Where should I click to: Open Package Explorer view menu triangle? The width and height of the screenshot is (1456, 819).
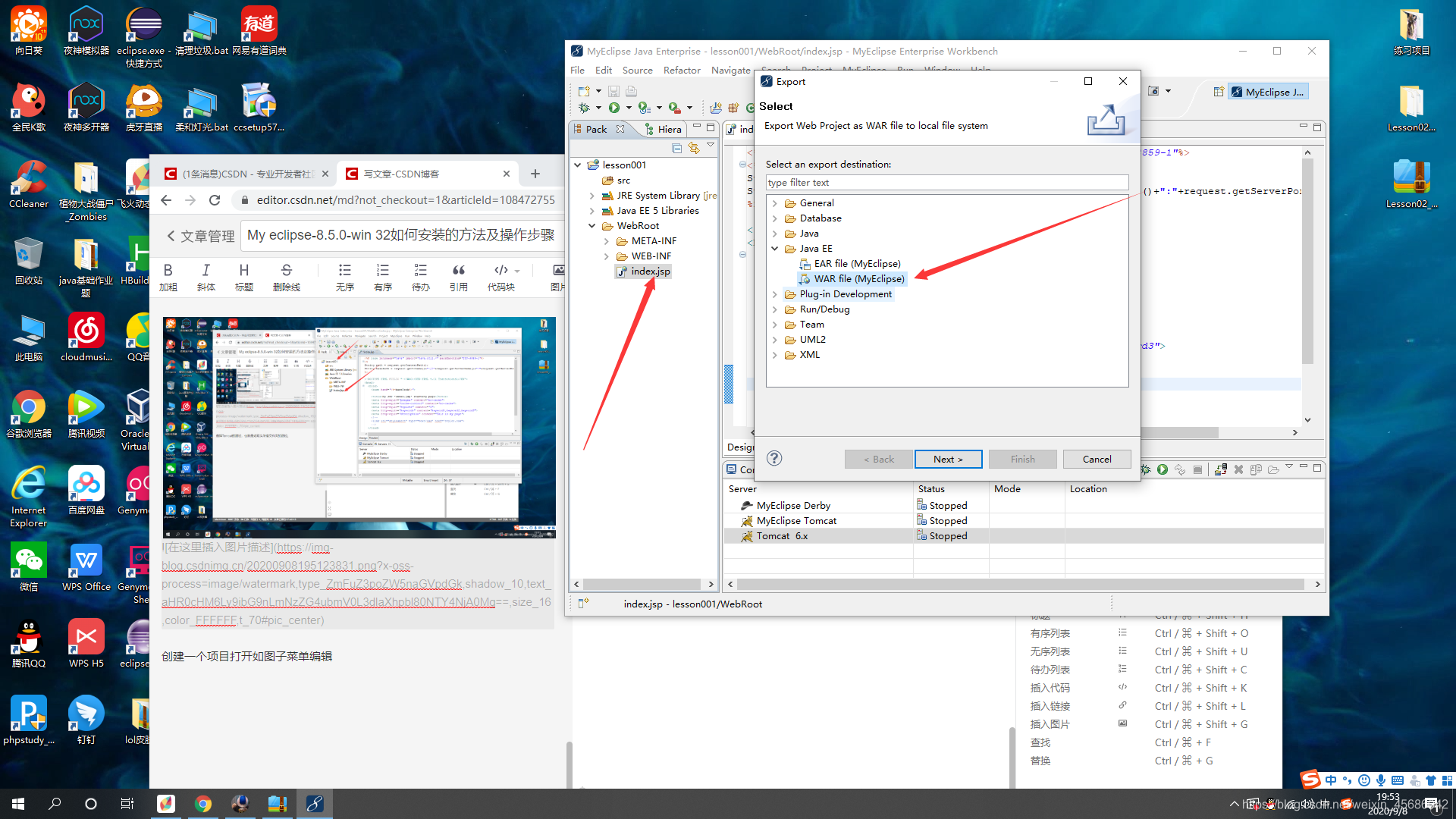coord(711,145)
